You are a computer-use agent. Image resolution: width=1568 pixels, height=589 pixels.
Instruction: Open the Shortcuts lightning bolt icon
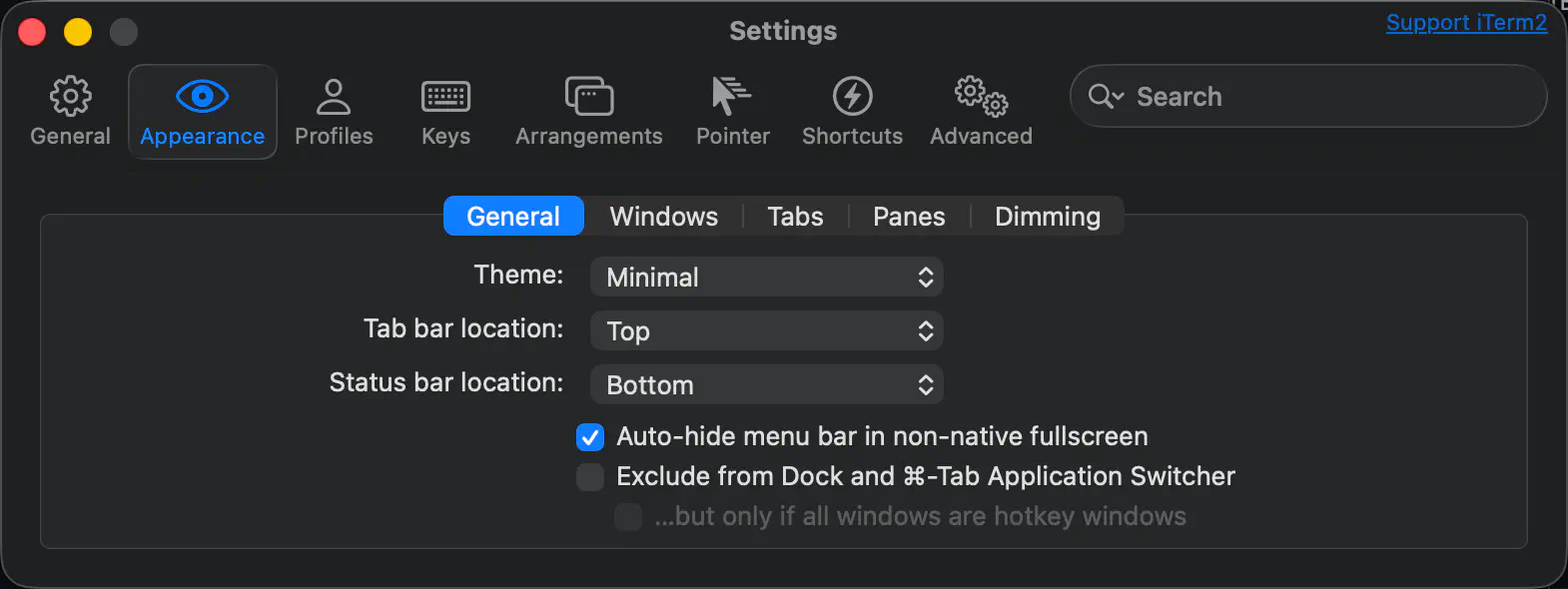point(852,97)
